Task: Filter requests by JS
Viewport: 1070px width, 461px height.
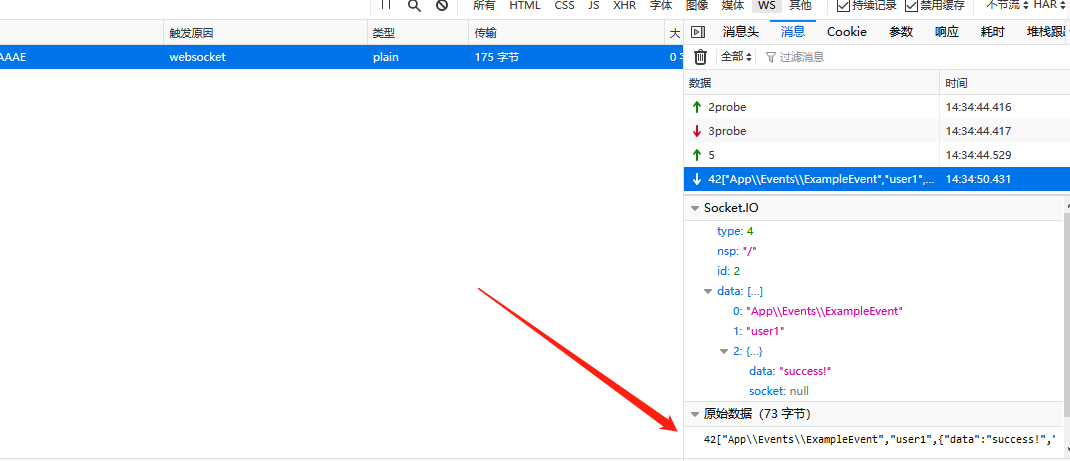Action: 594,5
